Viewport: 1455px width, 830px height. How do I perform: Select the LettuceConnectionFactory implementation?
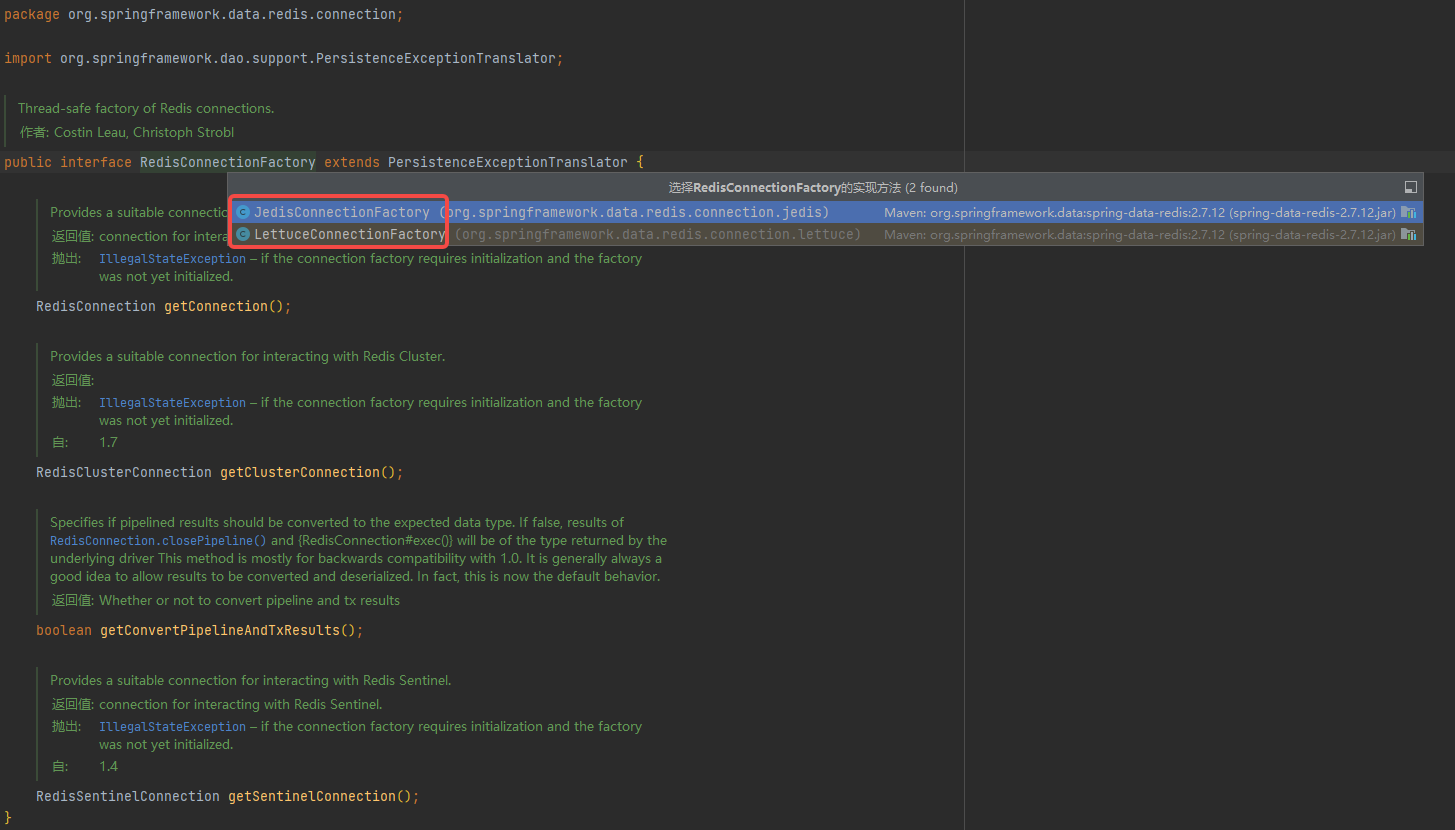tap(345, 233)
